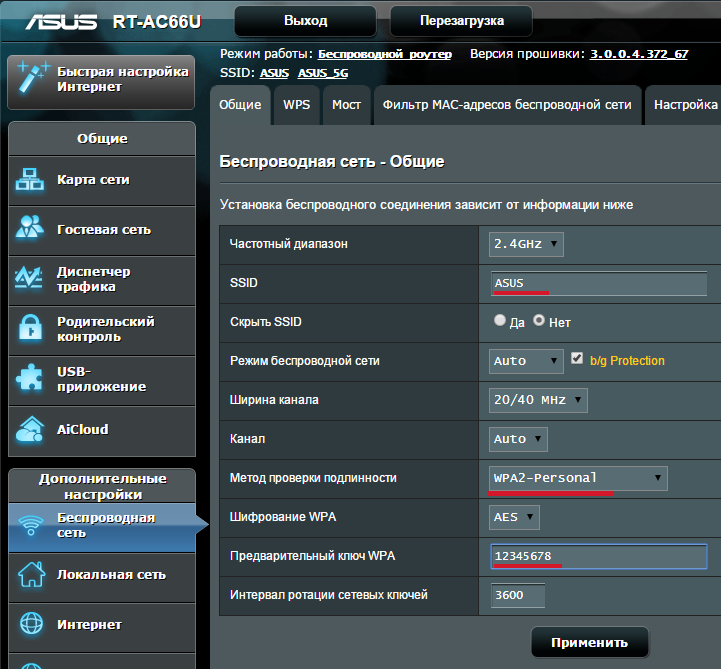721x669 pixels.
Task: Open the MAC address filter tab
Action: pyautogui.click(x=507, y=105)
